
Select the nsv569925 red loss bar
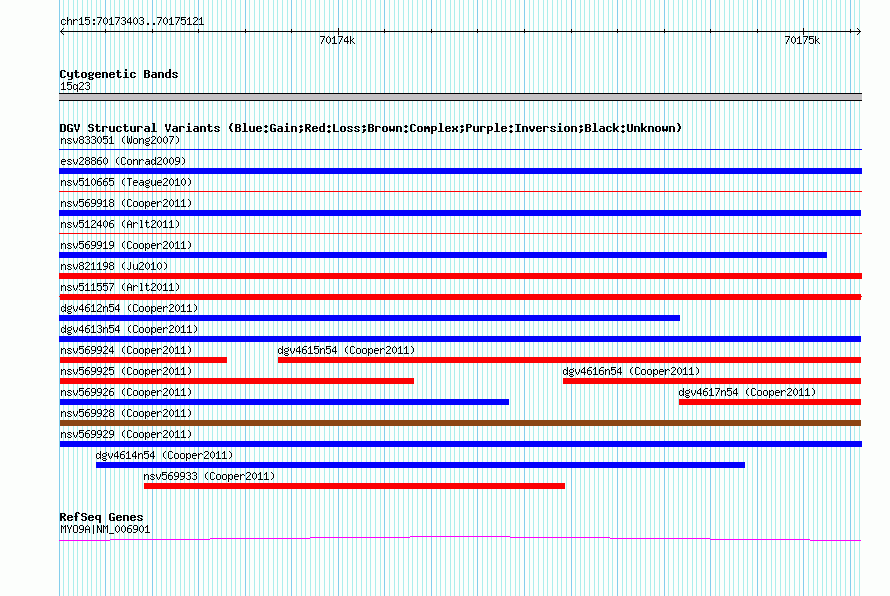point(237,381)
